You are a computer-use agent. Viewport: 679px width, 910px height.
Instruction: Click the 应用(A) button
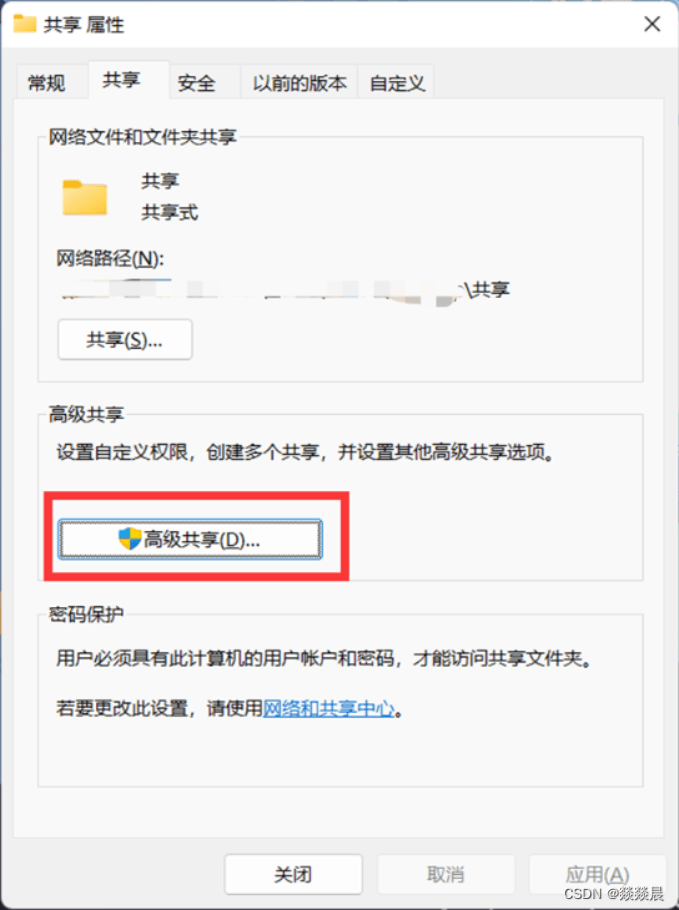pos(597,874)
